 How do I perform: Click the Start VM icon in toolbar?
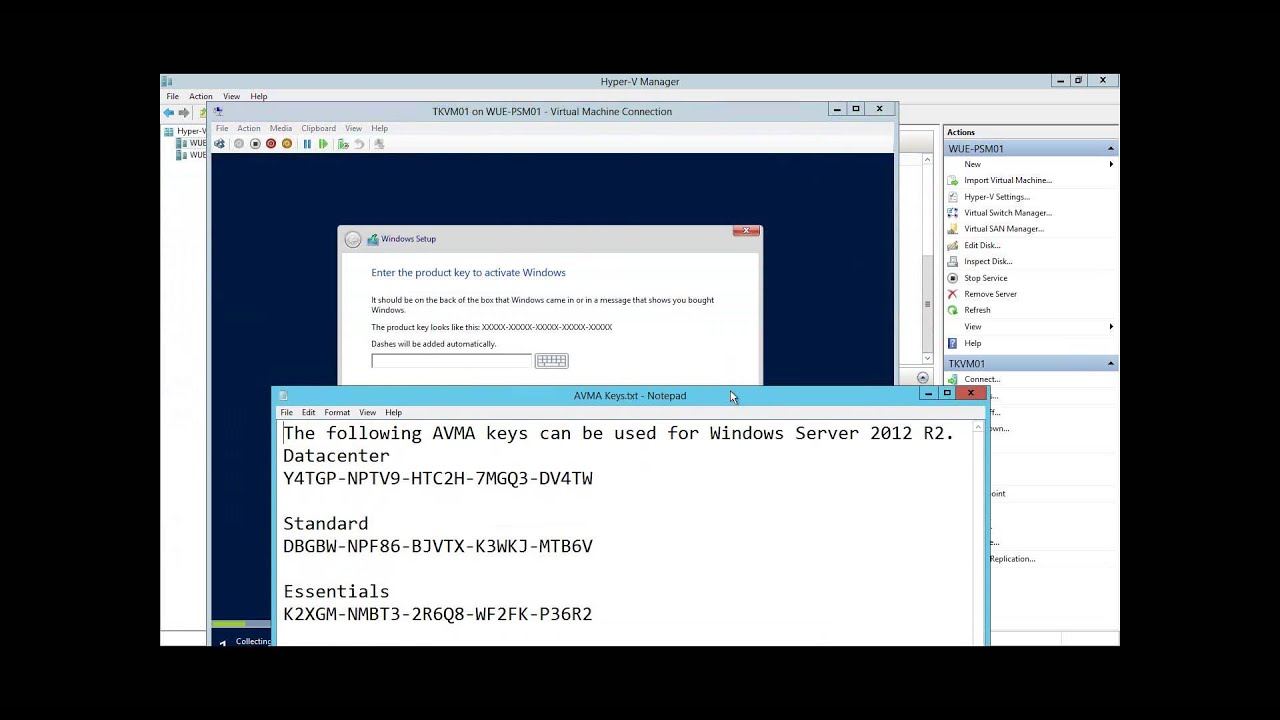tap(239, 144)
